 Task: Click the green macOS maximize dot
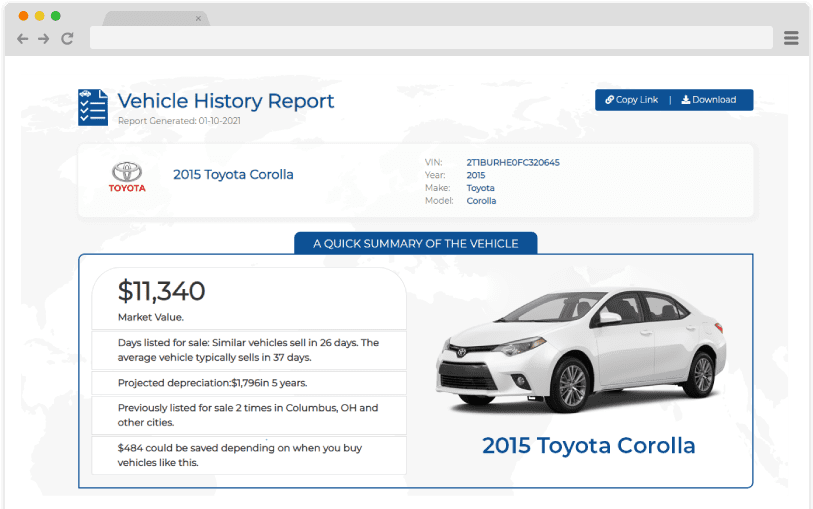pyautogui.click(x=55, y=16)
